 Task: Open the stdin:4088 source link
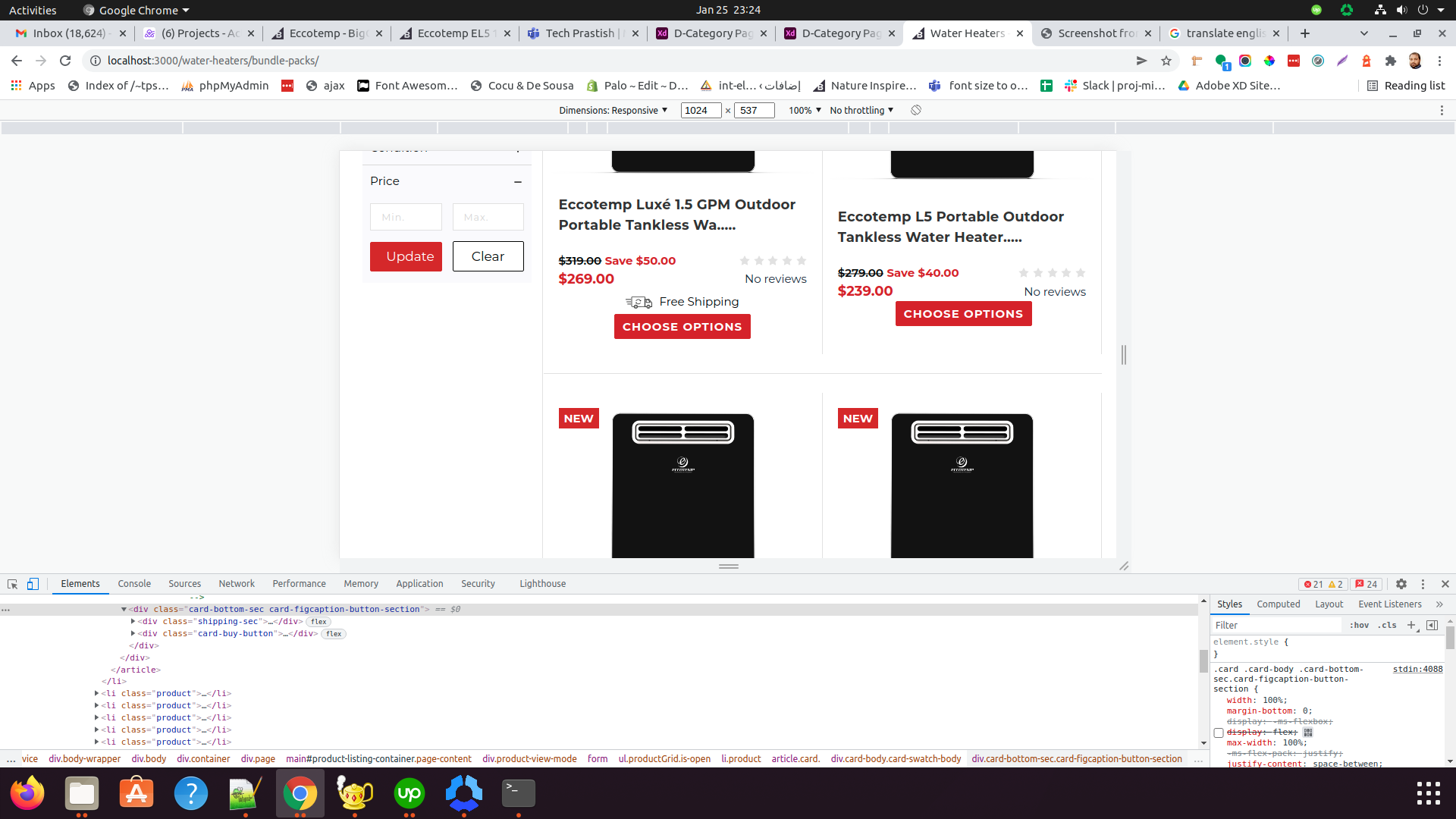click(1417, 670)
